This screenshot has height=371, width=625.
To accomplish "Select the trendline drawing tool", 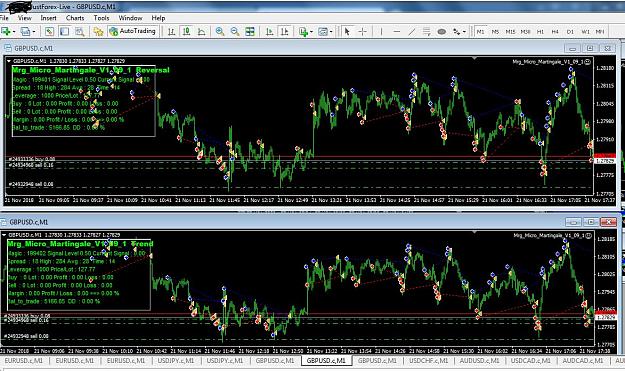I will click(412, 31).
